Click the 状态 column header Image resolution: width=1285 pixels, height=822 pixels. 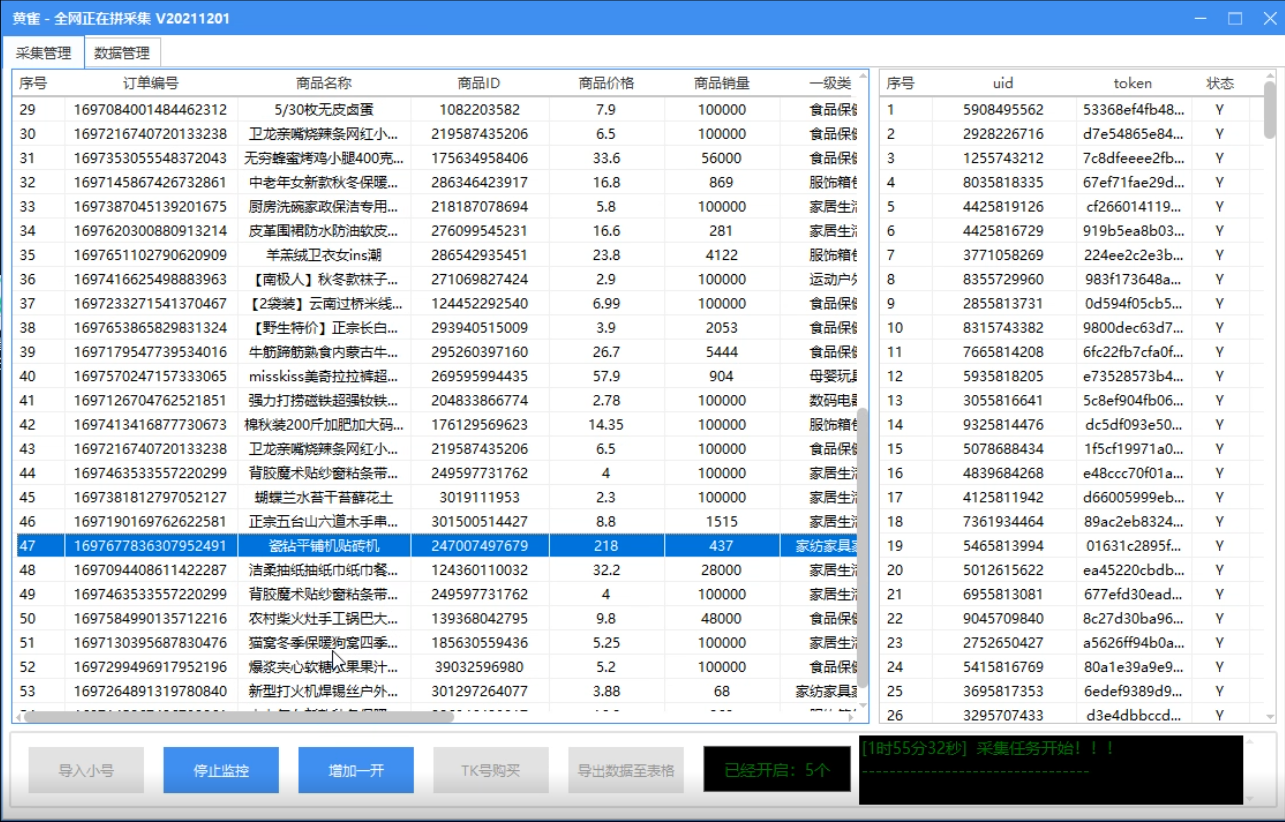click(1220, 83)
